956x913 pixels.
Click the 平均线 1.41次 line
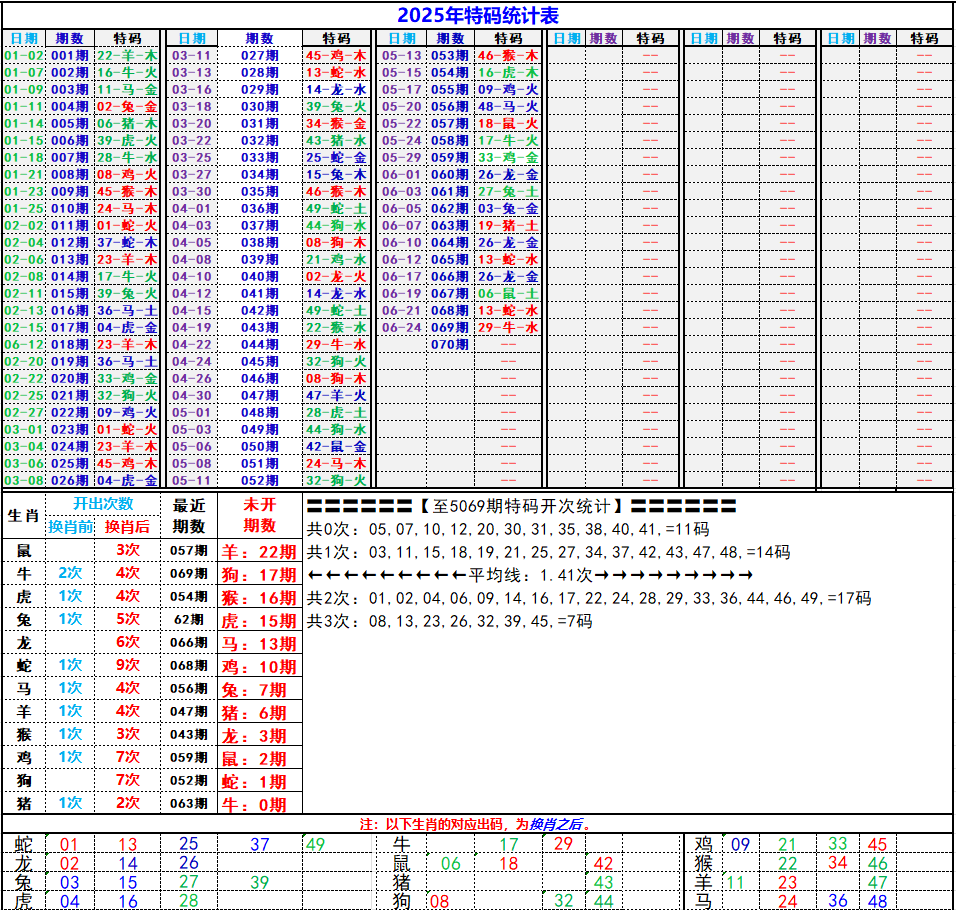point(530,575)
